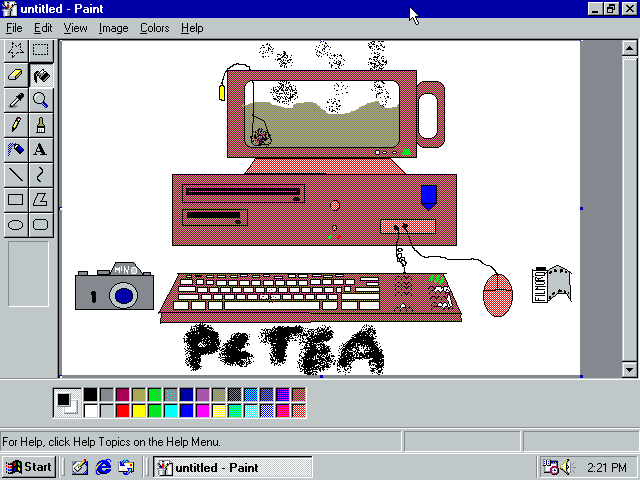This screenshot has width=640, height=480.
Task: Activate the Magnifier tool
Action: (x=41, y=100)
